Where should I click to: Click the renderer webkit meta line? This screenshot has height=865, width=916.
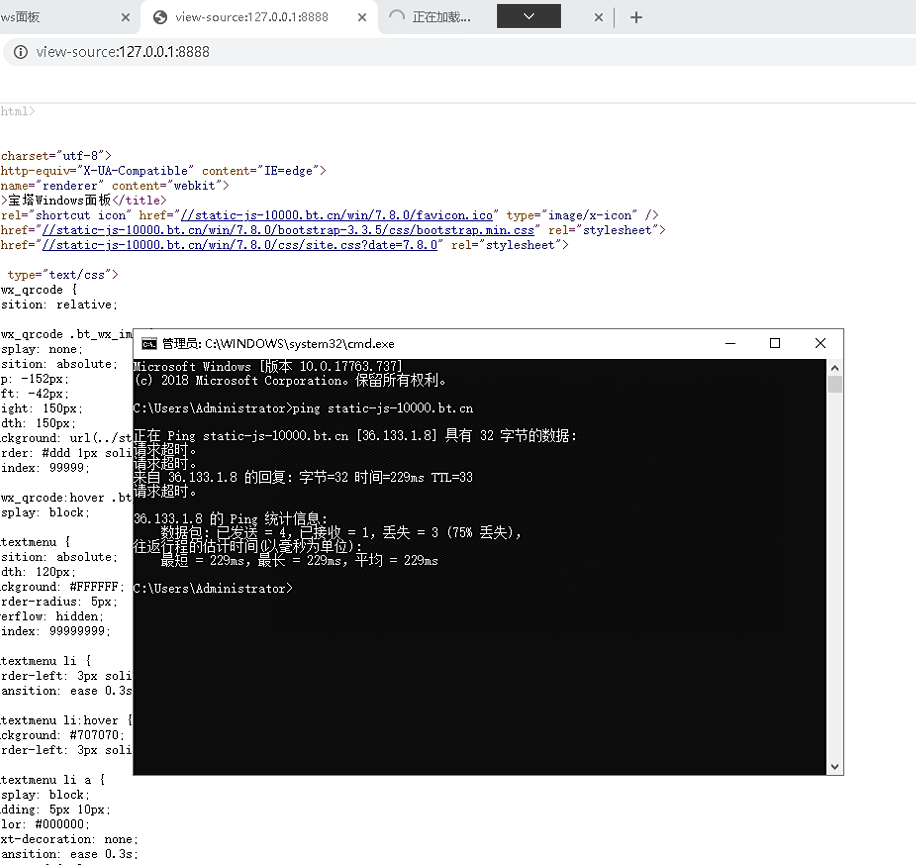[x=115, y=186]
